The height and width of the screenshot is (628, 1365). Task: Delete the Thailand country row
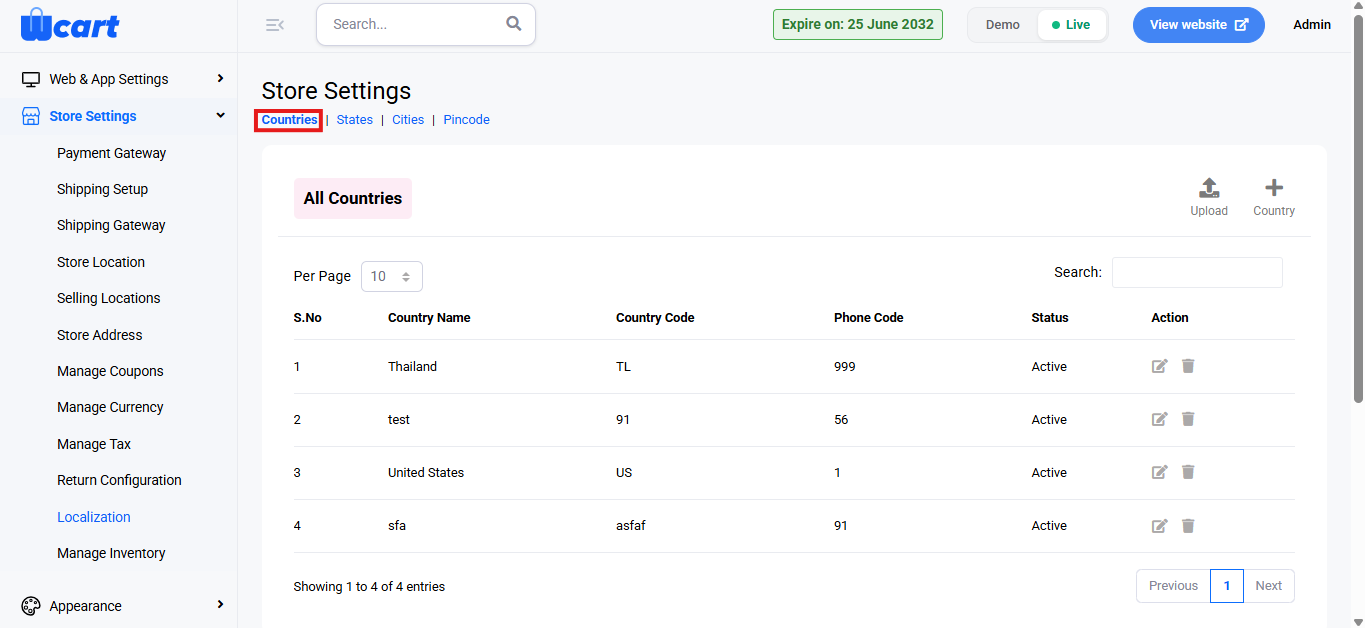1188,366
